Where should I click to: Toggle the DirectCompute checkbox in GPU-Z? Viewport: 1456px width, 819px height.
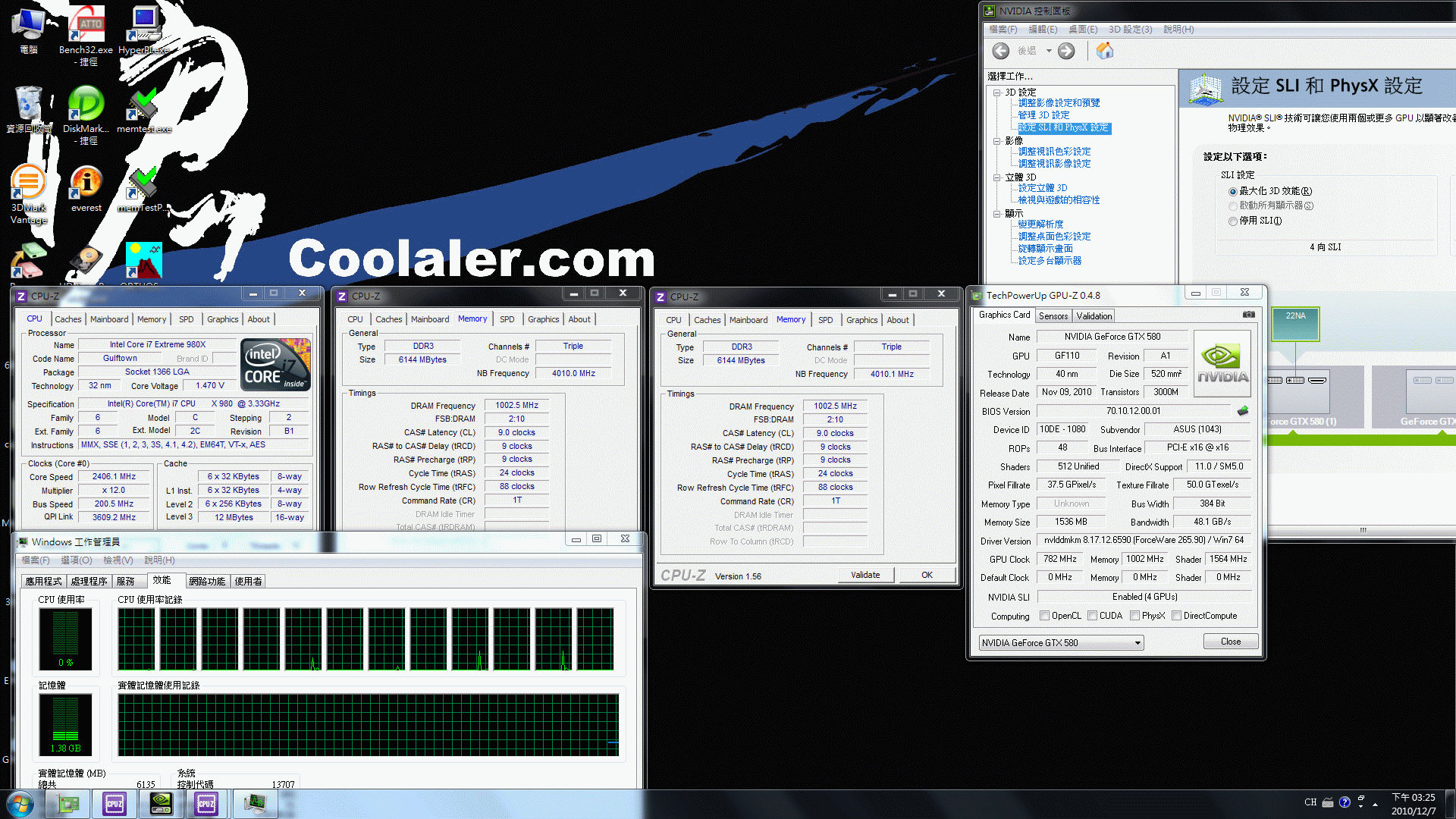click(1176, 616)
